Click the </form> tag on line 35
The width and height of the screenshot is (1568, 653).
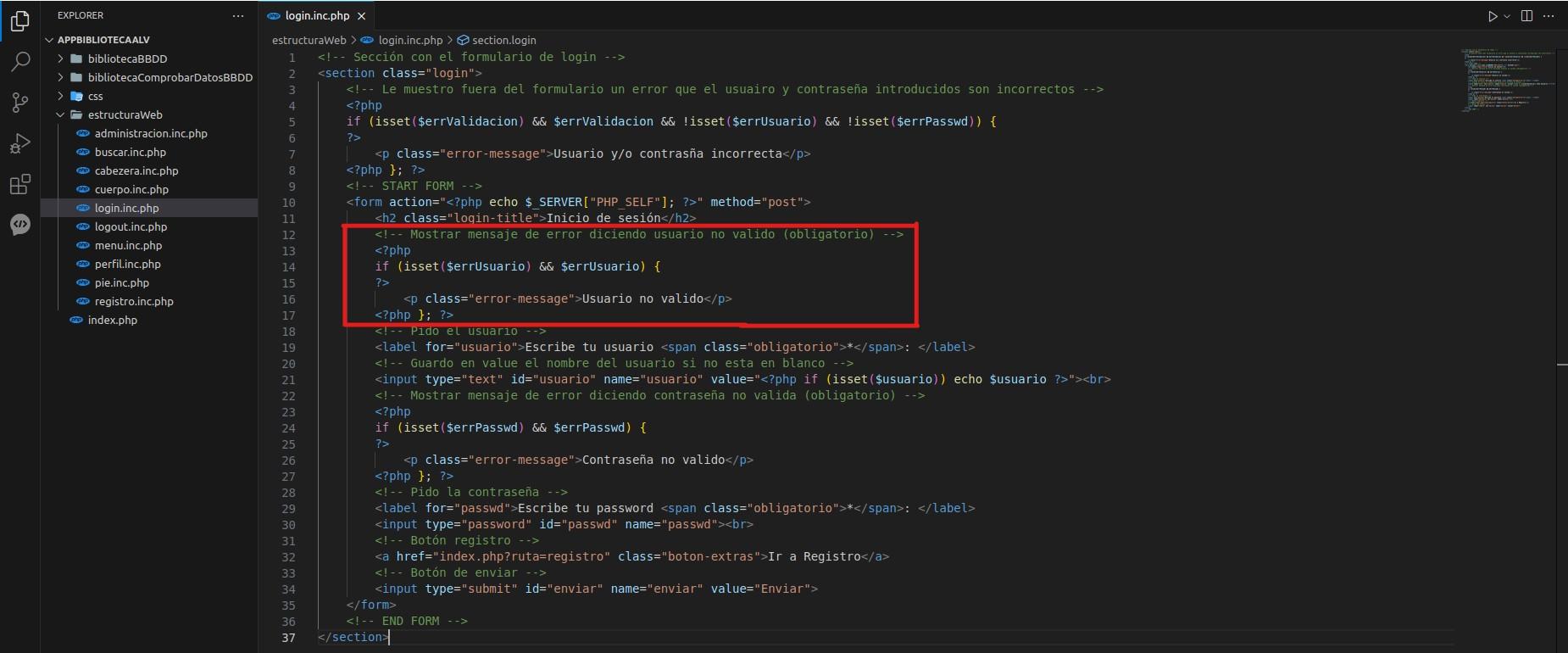click(371, 605)
